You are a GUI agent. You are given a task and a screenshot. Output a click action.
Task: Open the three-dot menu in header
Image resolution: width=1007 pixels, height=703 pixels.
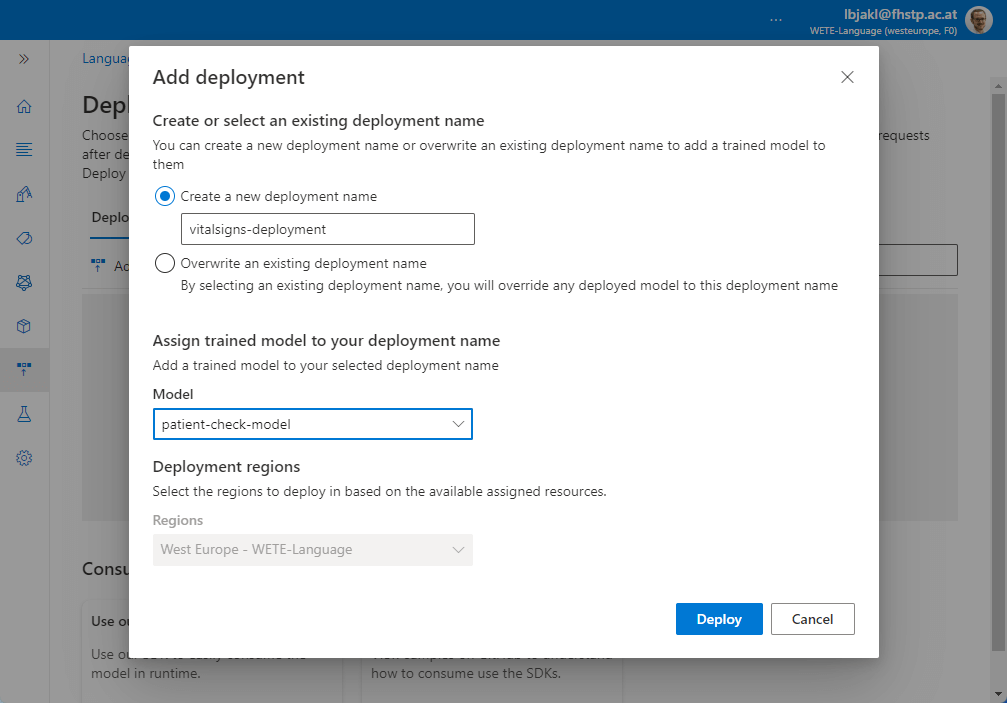pos(776,20)
